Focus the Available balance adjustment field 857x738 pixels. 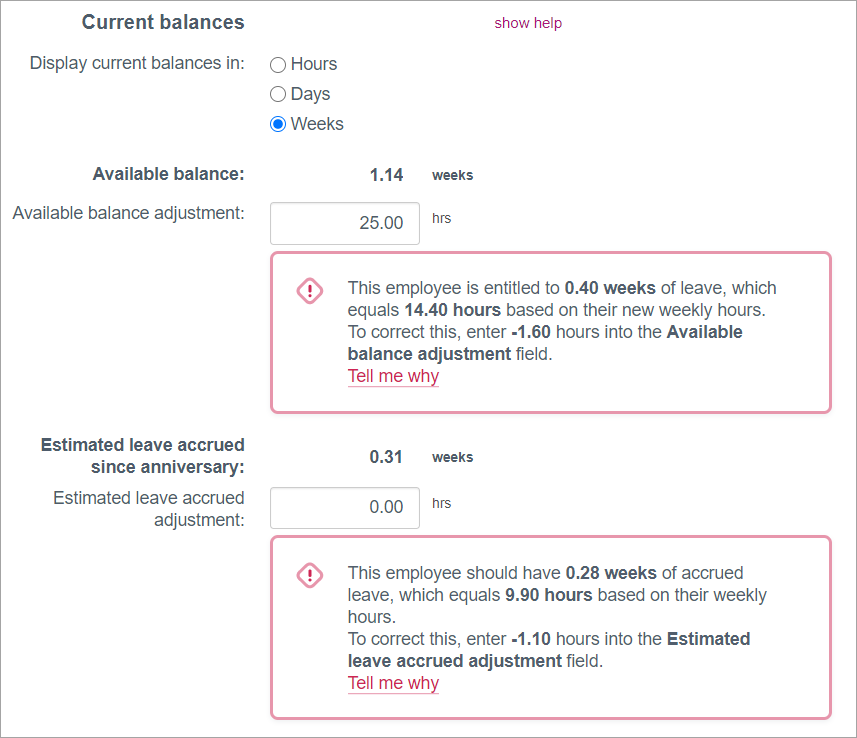click(345, 223)
